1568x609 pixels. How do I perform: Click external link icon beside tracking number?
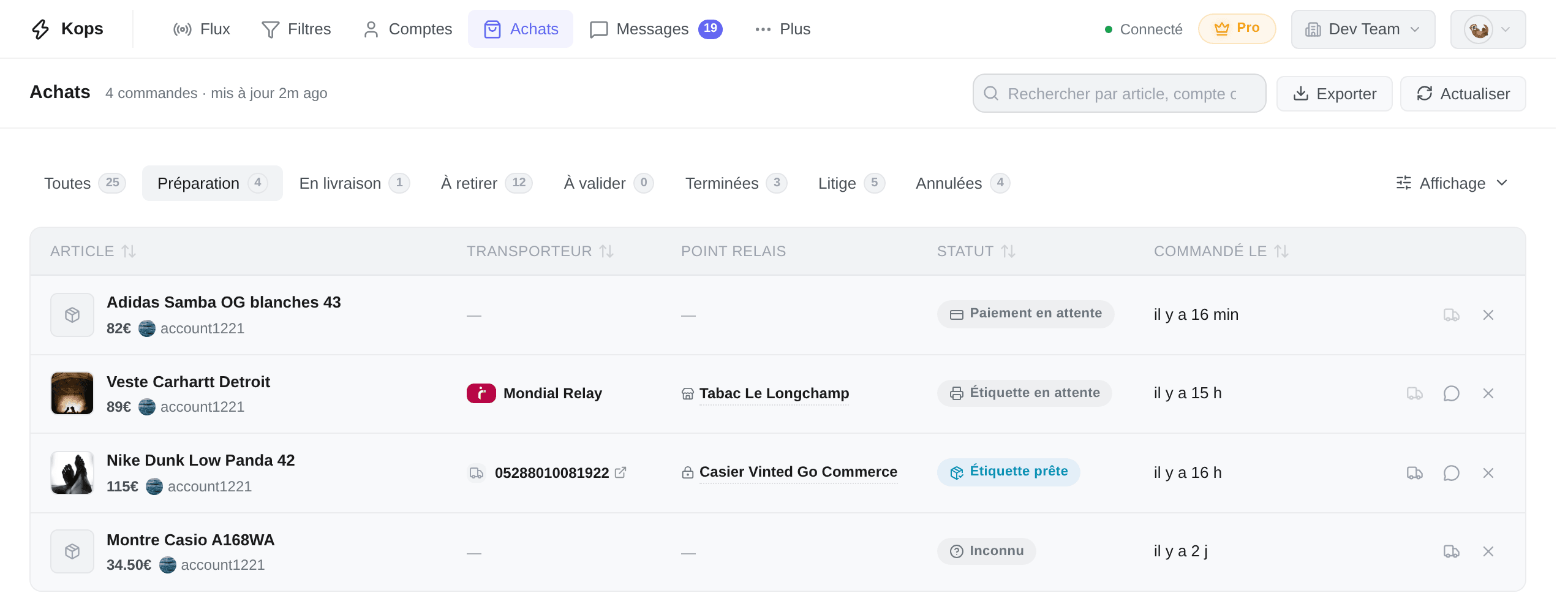[620, 472]
